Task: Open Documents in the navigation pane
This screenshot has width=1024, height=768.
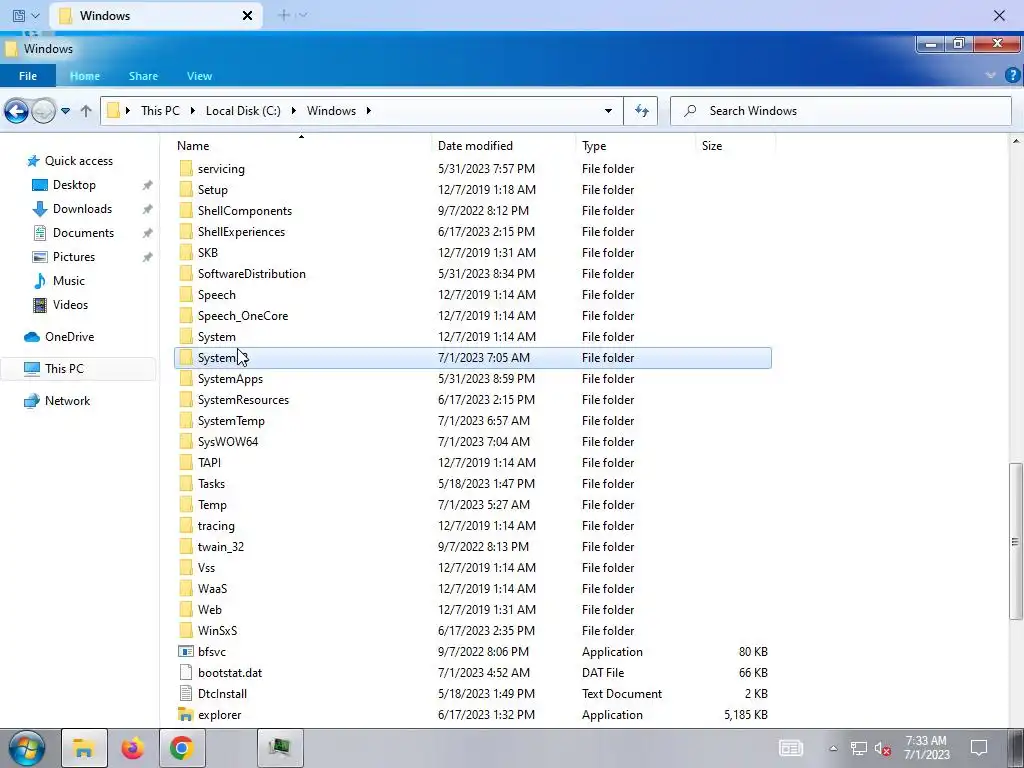Action: click(x=83, y=233)
